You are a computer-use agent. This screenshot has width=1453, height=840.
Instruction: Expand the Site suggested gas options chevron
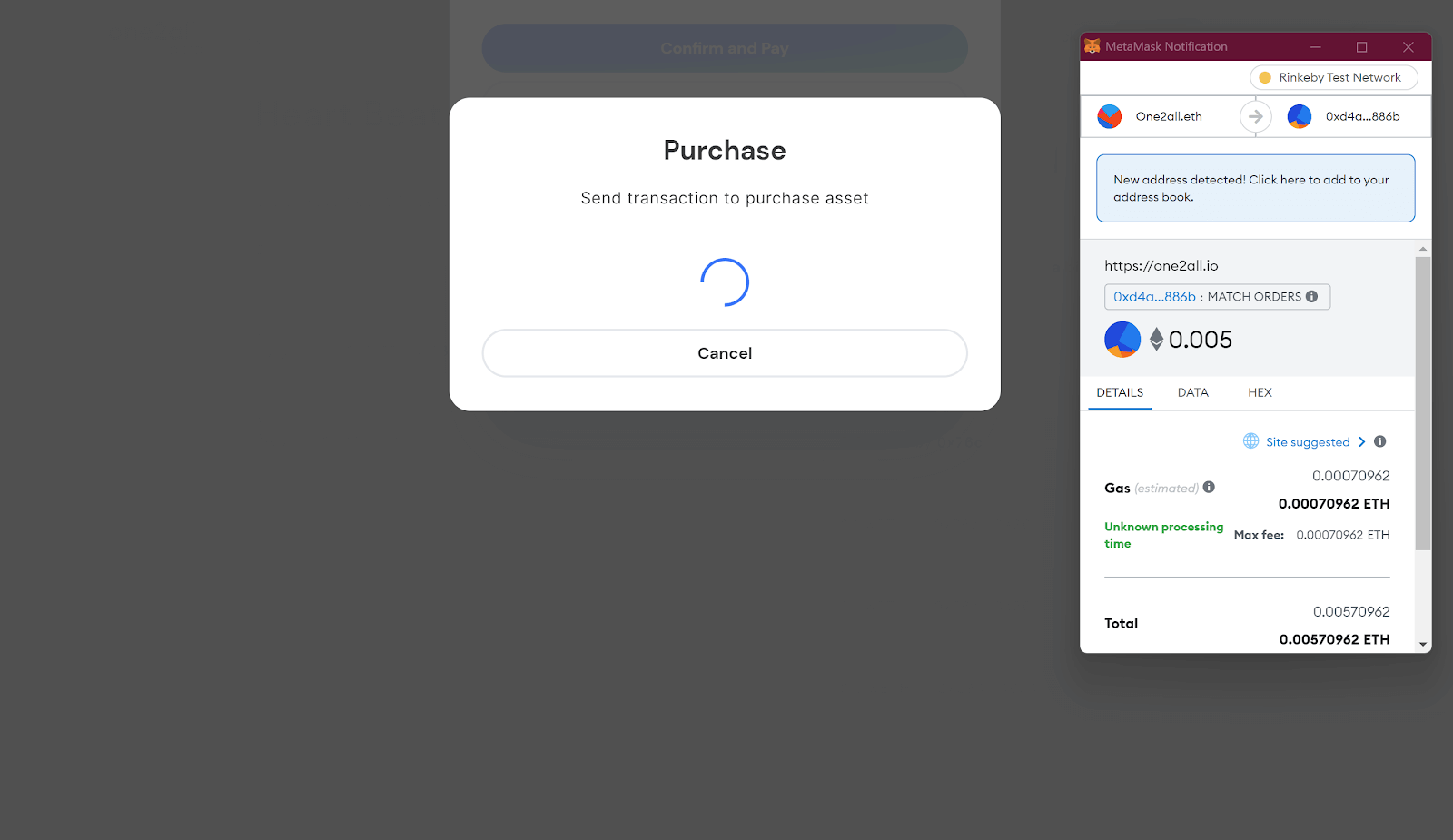[x=1361, y=441]
